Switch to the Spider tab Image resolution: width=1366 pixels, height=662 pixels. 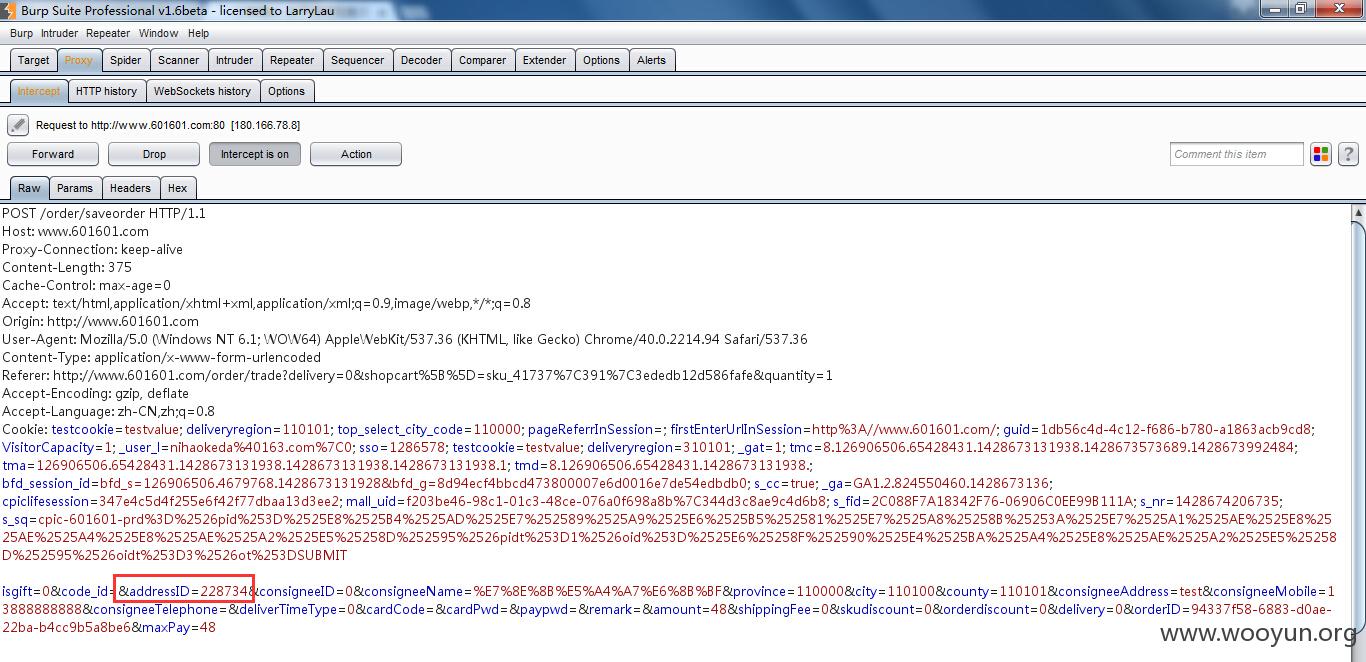tap(126, 60)
